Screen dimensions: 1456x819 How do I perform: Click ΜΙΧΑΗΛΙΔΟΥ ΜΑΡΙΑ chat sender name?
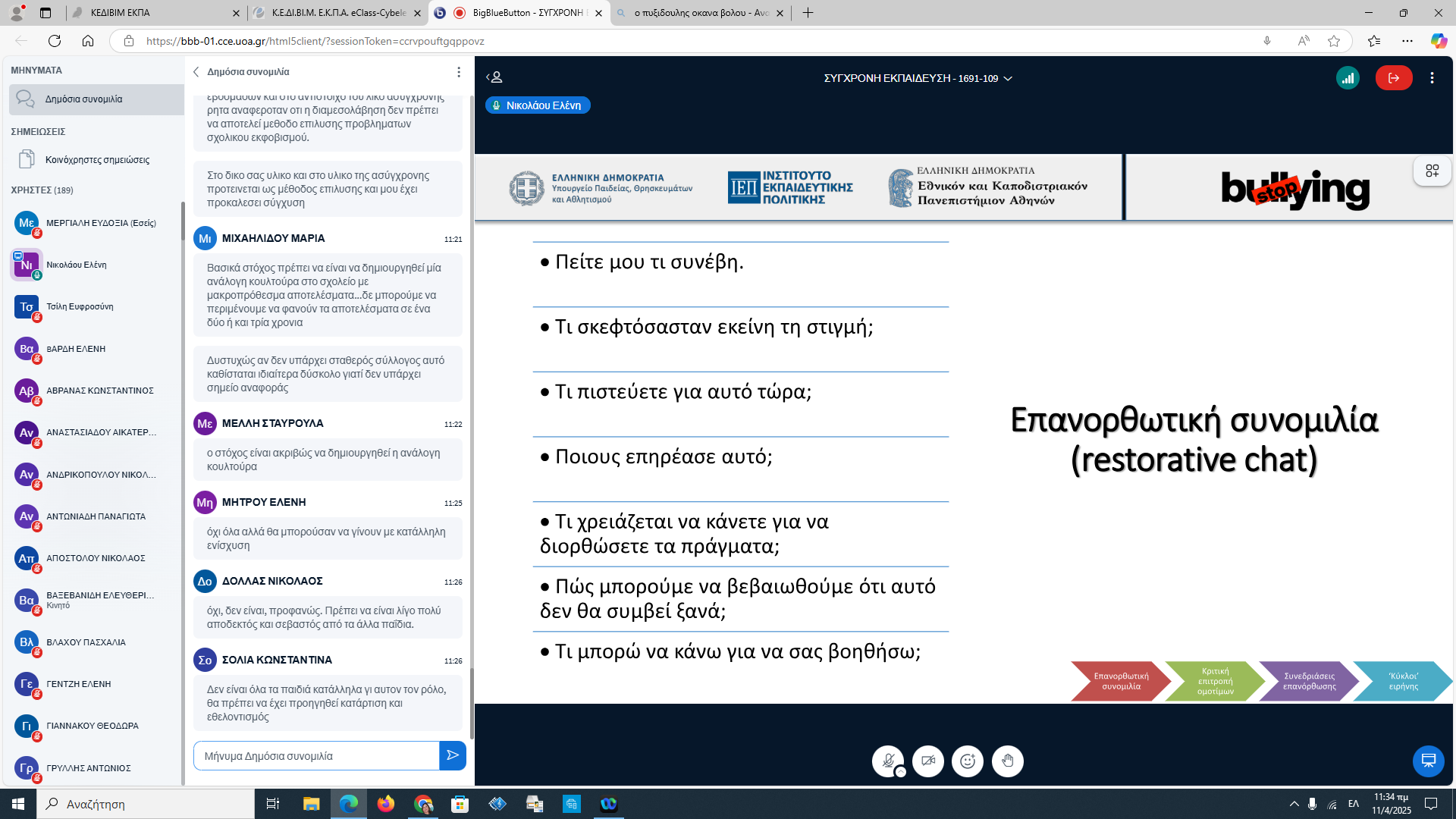click(273, 238)
